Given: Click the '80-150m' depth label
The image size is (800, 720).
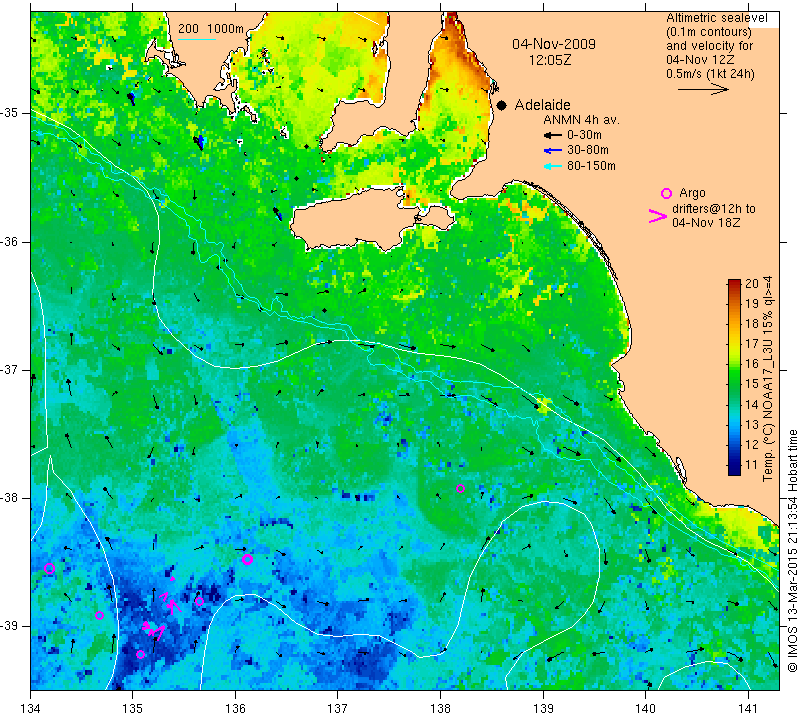Looking at the screenshot, I should click(x=591, y=166).
